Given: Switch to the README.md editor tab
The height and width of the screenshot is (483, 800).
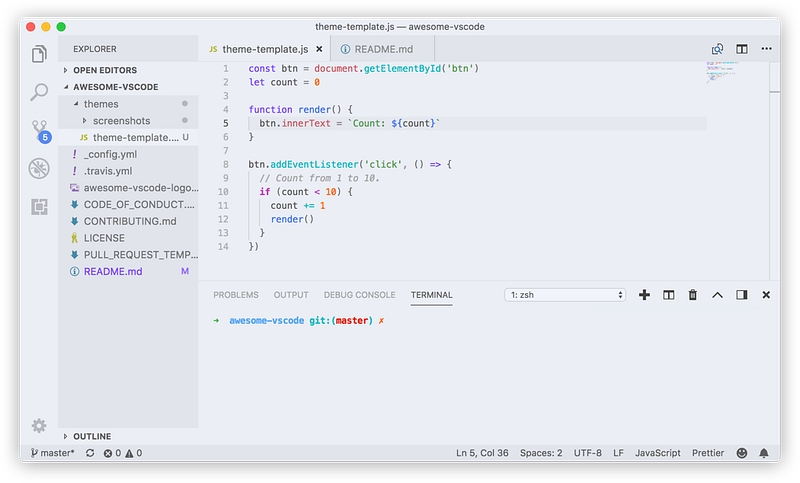Looking at the screenshot, I should pyautogui.click(x=383, y=49).
